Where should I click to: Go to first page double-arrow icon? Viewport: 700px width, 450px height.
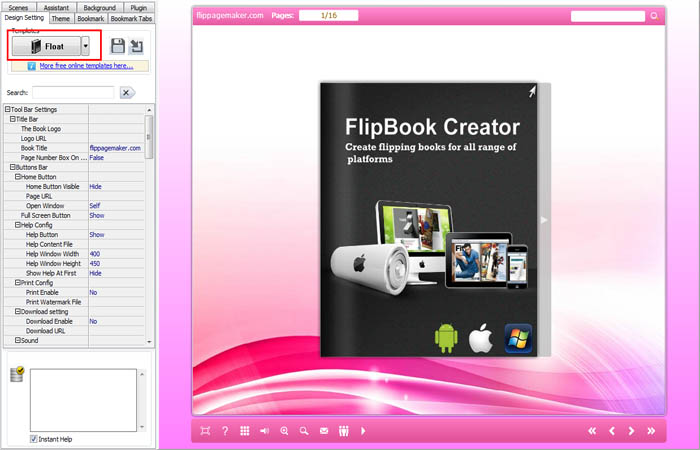(592, 431)
